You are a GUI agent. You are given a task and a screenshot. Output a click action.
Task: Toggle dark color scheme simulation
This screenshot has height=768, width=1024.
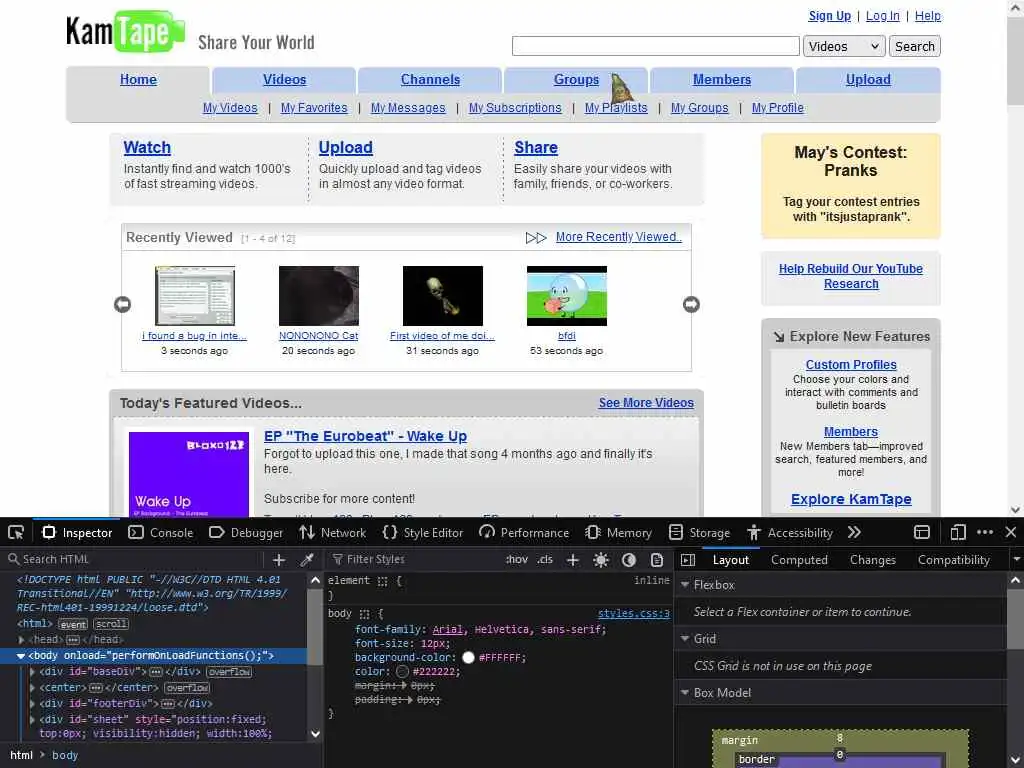tap(629, 560)
